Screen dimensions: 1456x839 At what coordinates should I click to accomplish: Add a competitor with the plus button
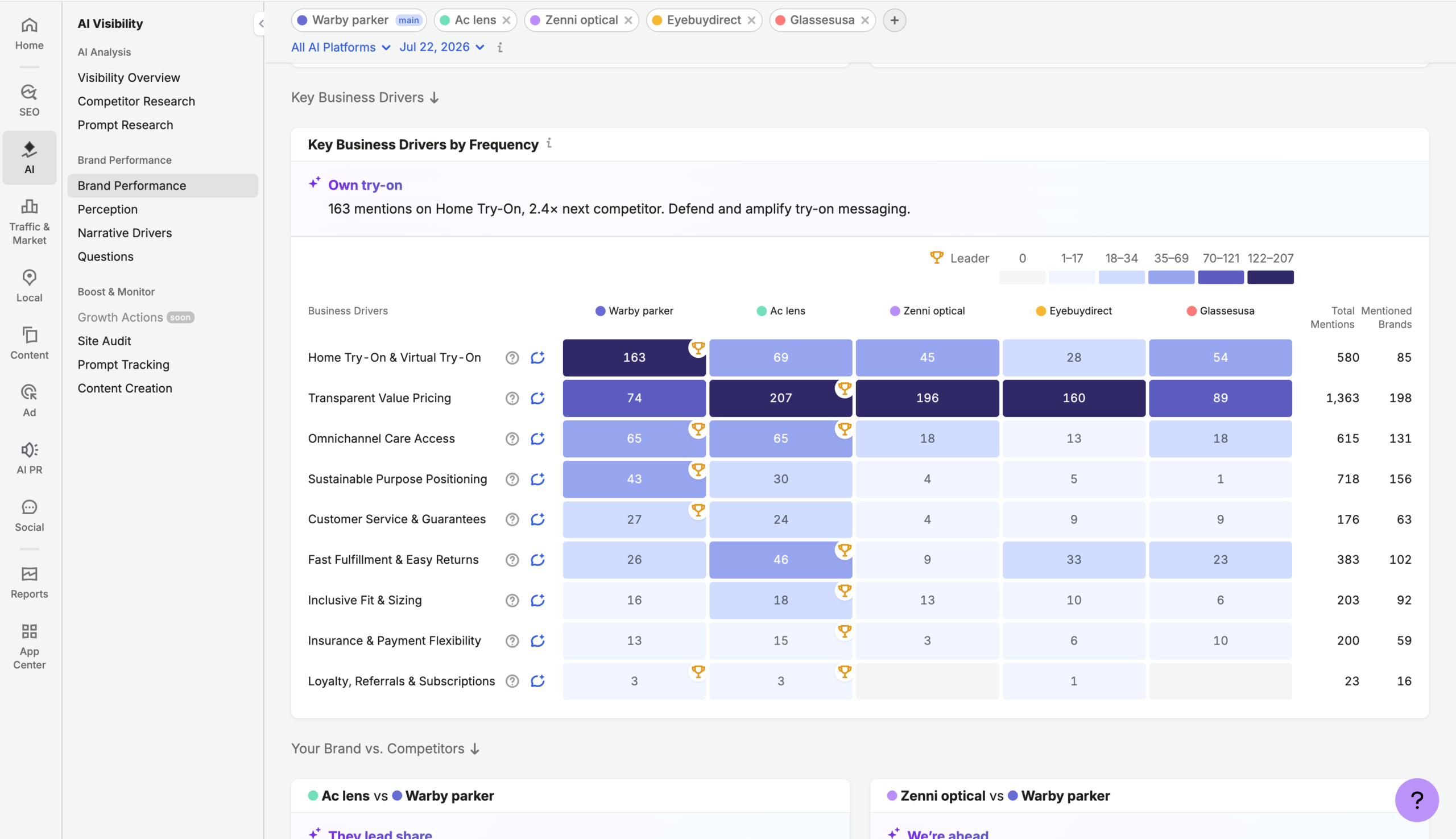(x=894, y=20)
